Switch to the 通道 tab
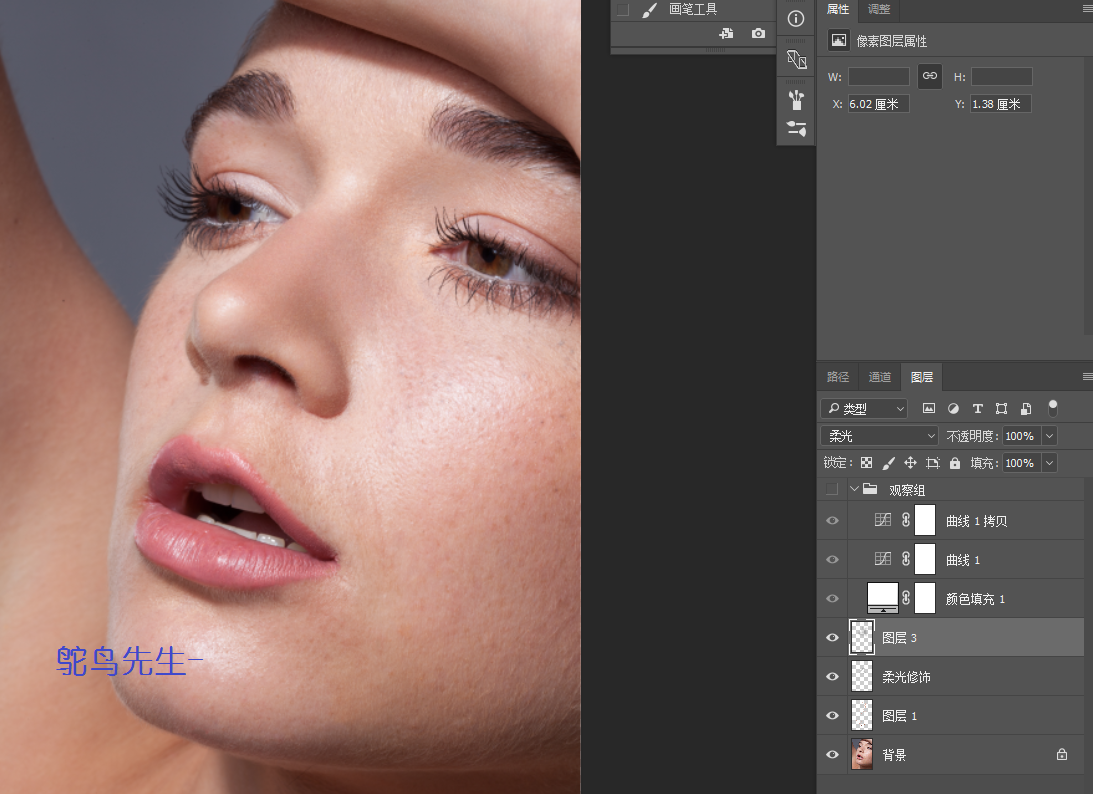Image resolution: width=1093 pixels, height=794 pixels. click(879, 377)
